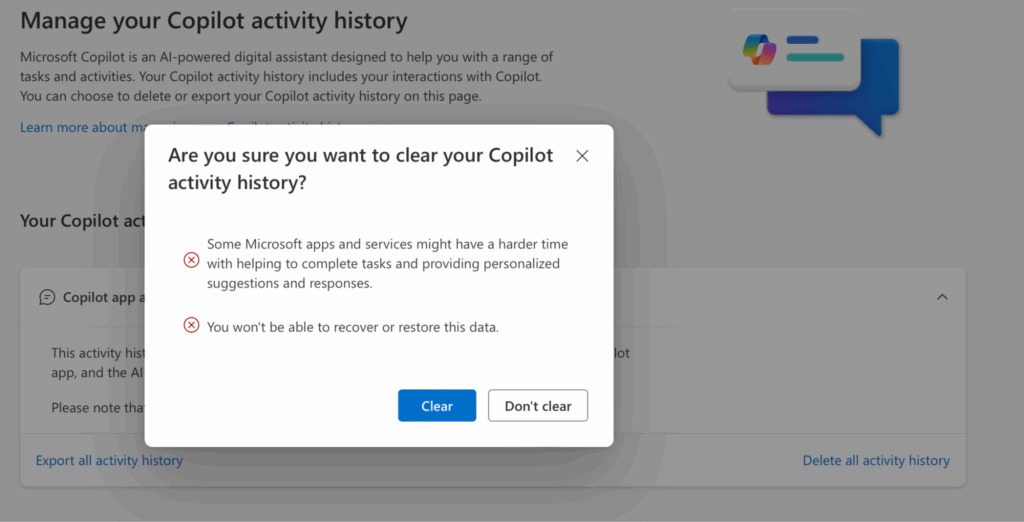Click the Copilot app chat bubble icon
Image resolution: width=1024 pixels, height=522 pixels.
47,297
